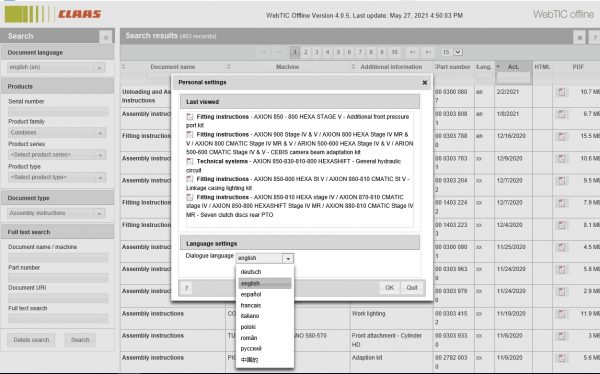The image size is (600, 374).
Task: Click the help question mark in dialog footer
Action: coord(186,288)
